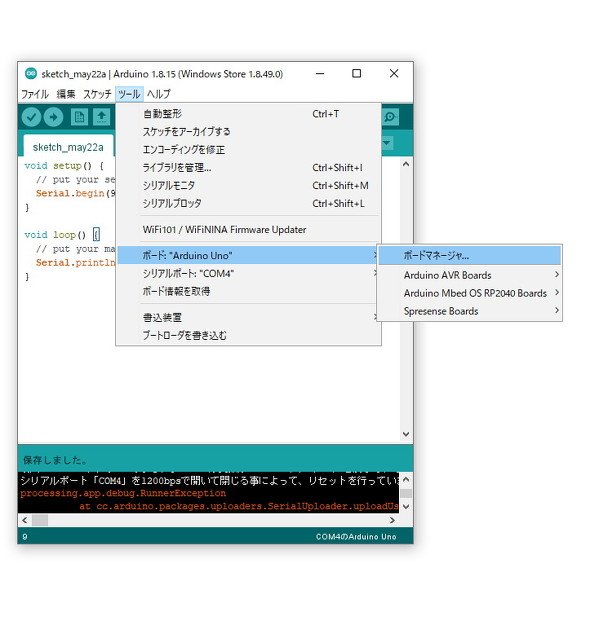This screenshot has width=590, height=625.
Task: Click the Arduino logo in the title bar
Action: point(31,74)
